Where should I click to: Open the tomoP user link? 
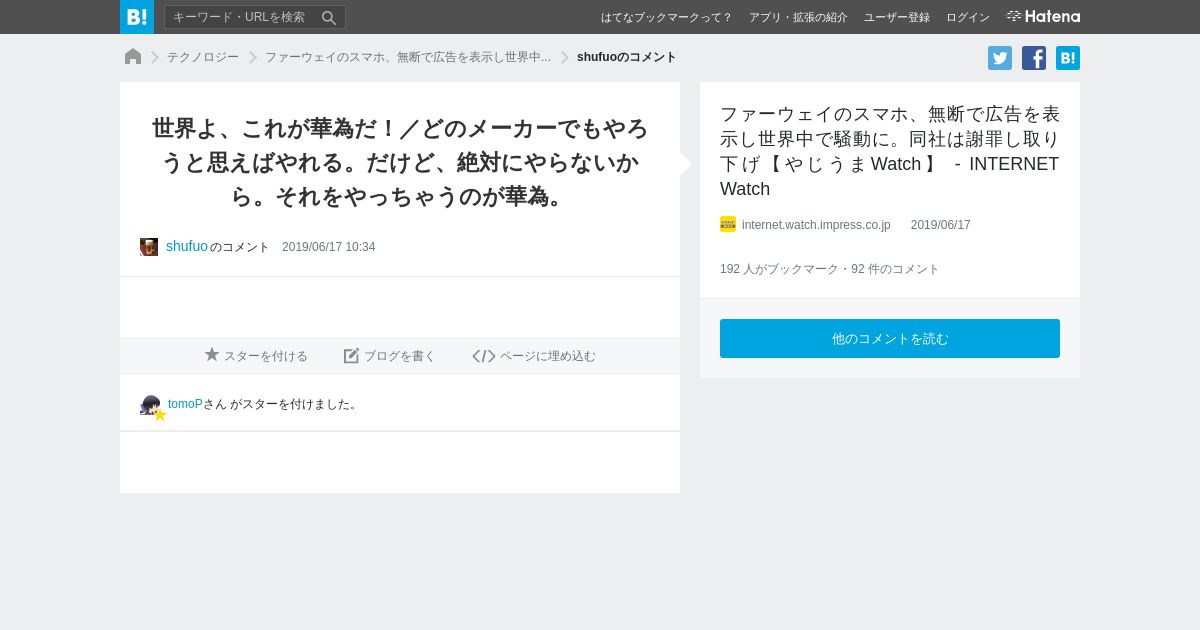pyautogui.click(x=185, y=404)
